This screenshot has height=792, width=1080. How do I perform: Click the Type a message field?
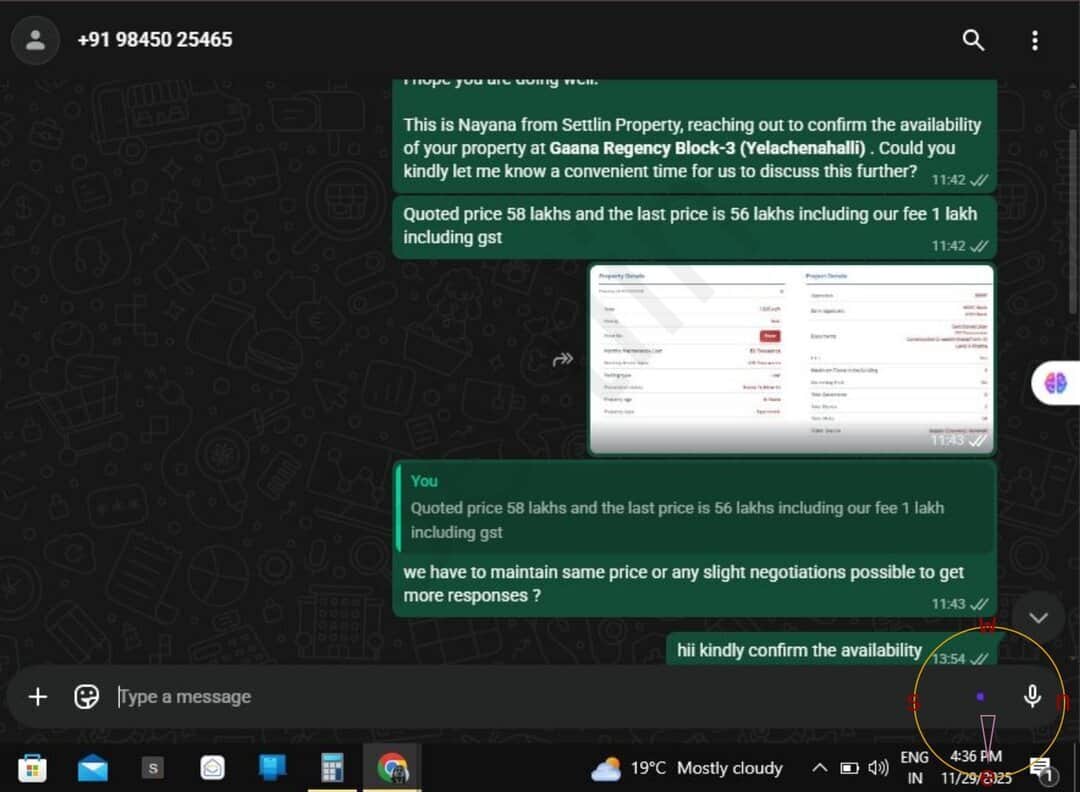pos(500,697)
